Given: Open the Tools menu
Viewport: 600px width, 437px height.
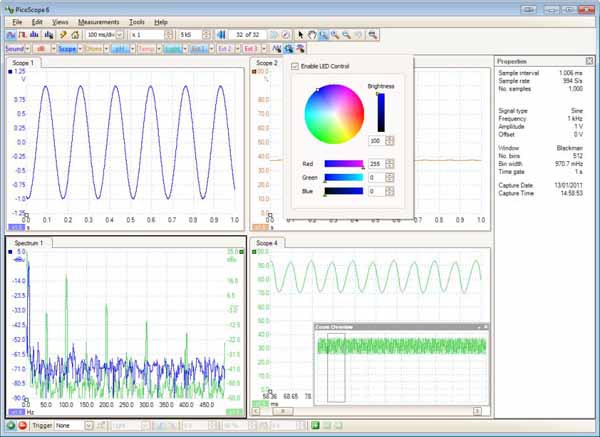Looking at the screenshot, I should tap(137, 22).
